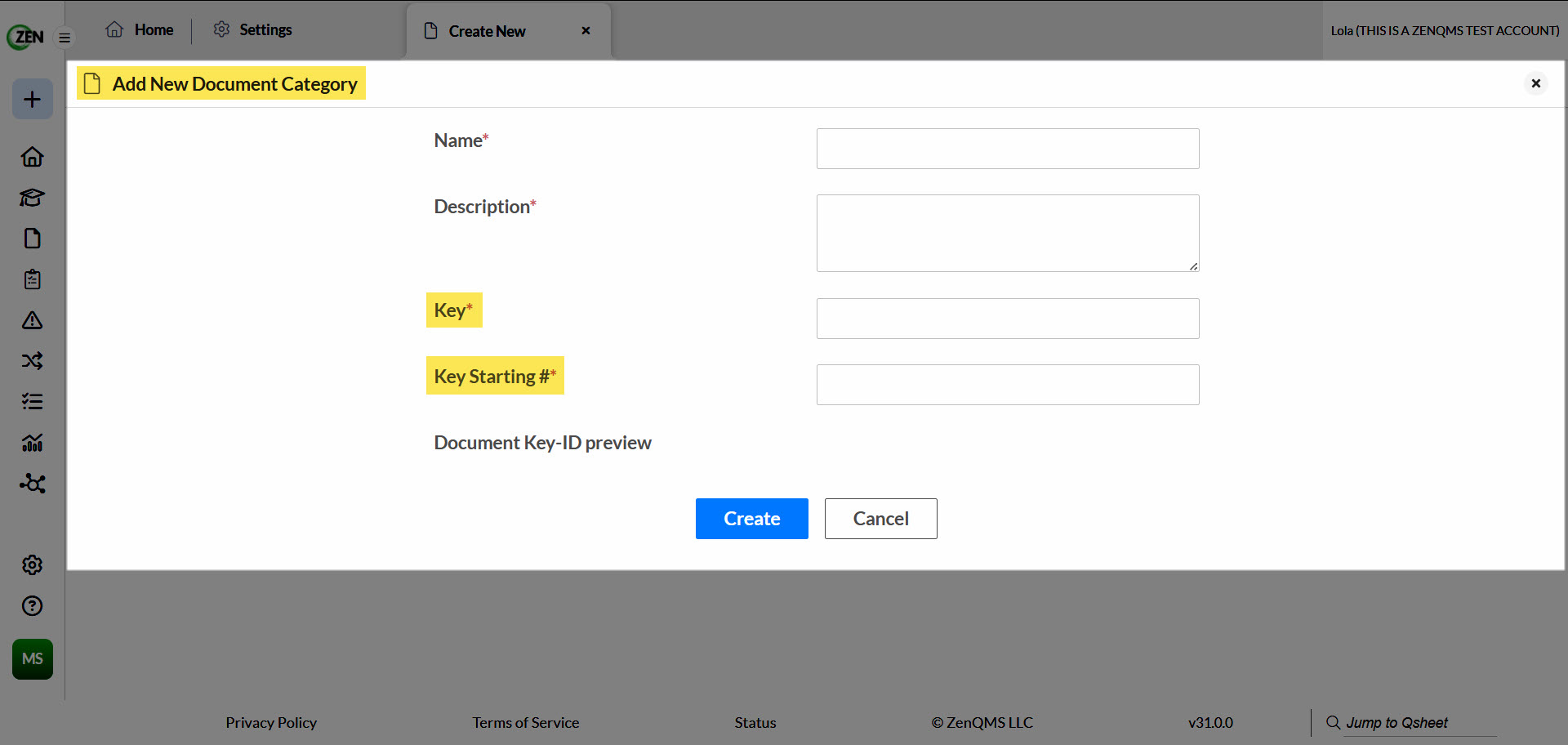The height and width of the screenshot is (745, 1568).
Task: Open the clipboard checklist sidebar icon
Action: (33, 279)
